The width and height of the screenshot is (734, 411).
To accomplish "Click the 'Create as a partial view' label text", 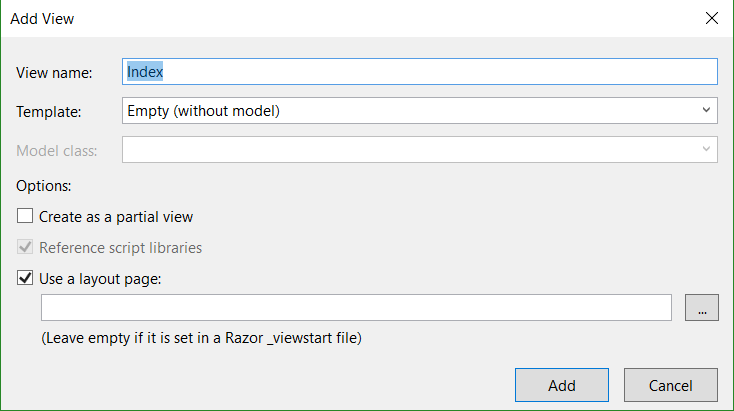I will pos(116,216).
